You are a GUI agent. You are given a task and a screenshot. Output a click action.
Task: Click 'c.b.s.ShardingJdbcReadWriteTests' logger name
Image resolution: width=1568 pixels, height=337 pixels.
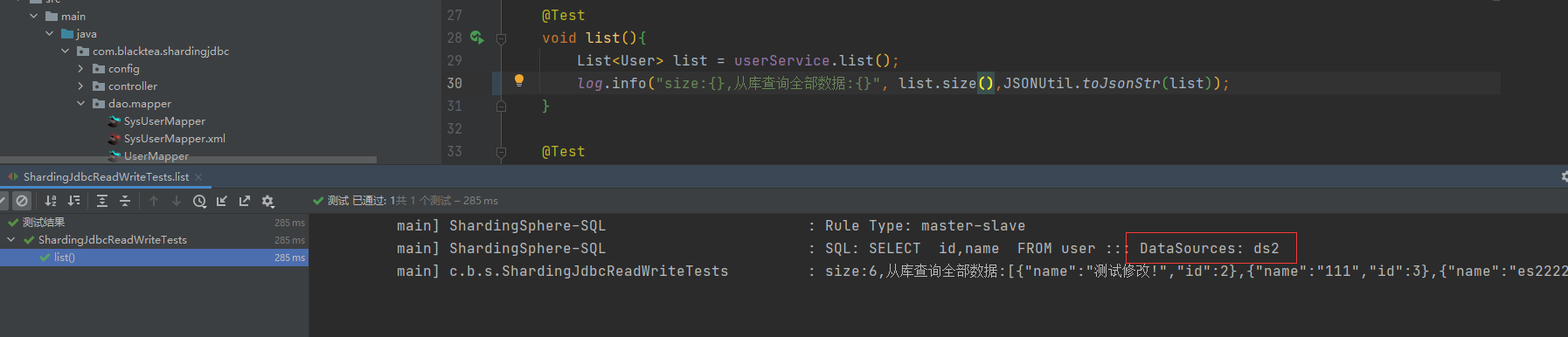588,272
